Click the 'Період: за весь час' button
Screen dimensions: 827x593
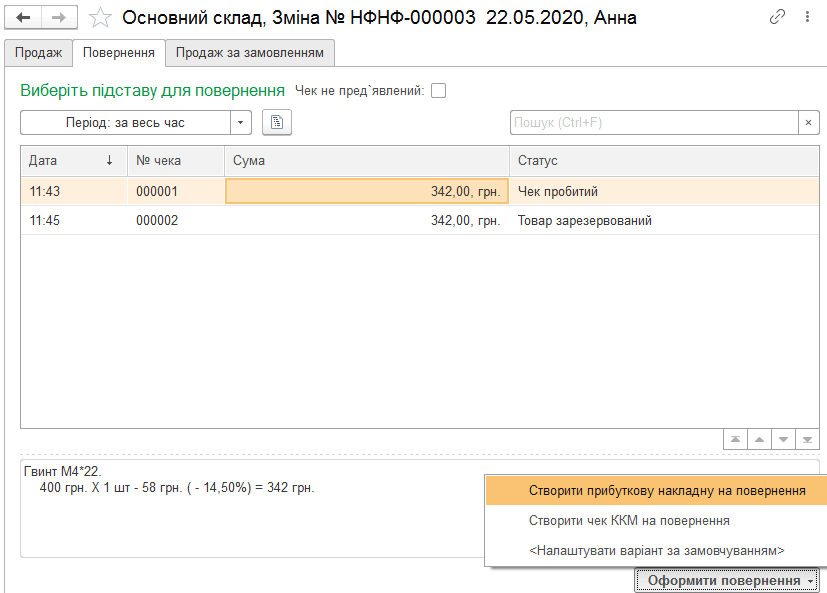click(x=126, y=122)
